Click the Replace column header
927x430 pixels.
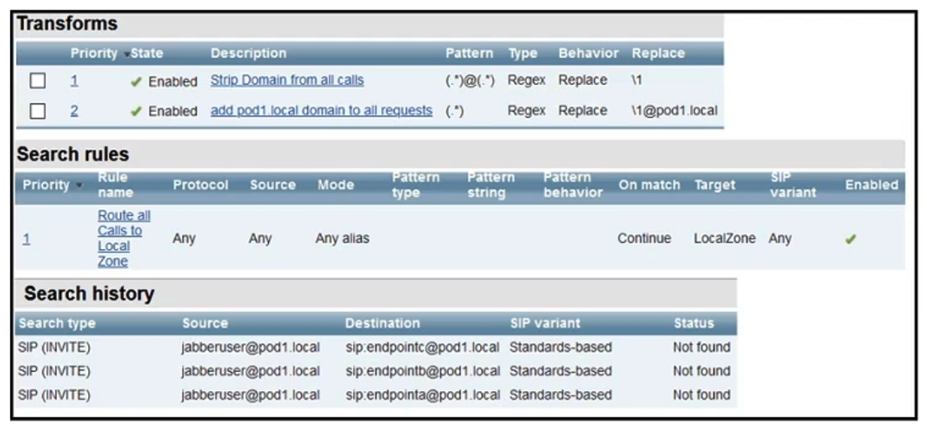pos(658,53)
